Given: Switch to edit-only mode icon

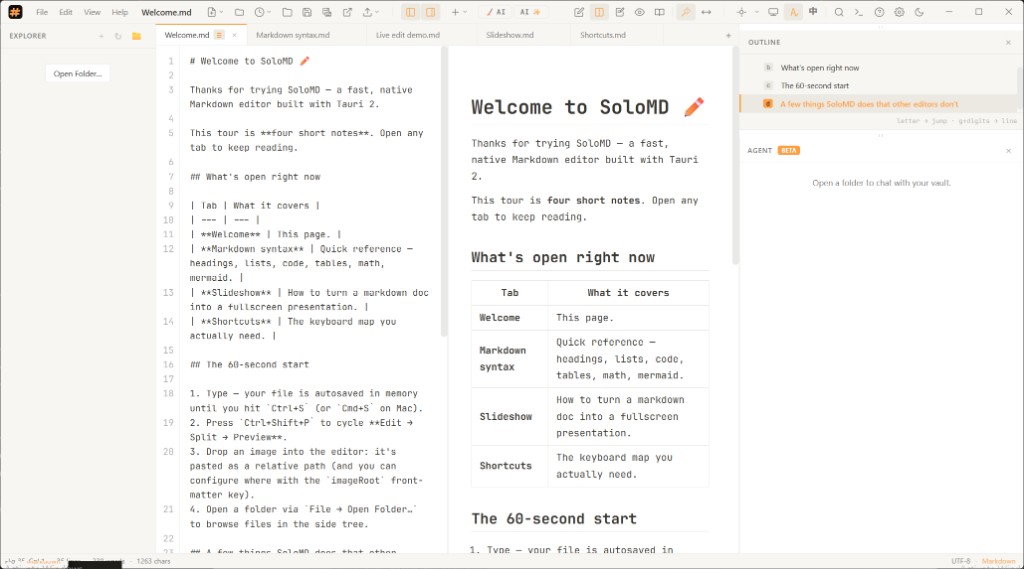Looking at the screenshot, I should coord(579,12).
